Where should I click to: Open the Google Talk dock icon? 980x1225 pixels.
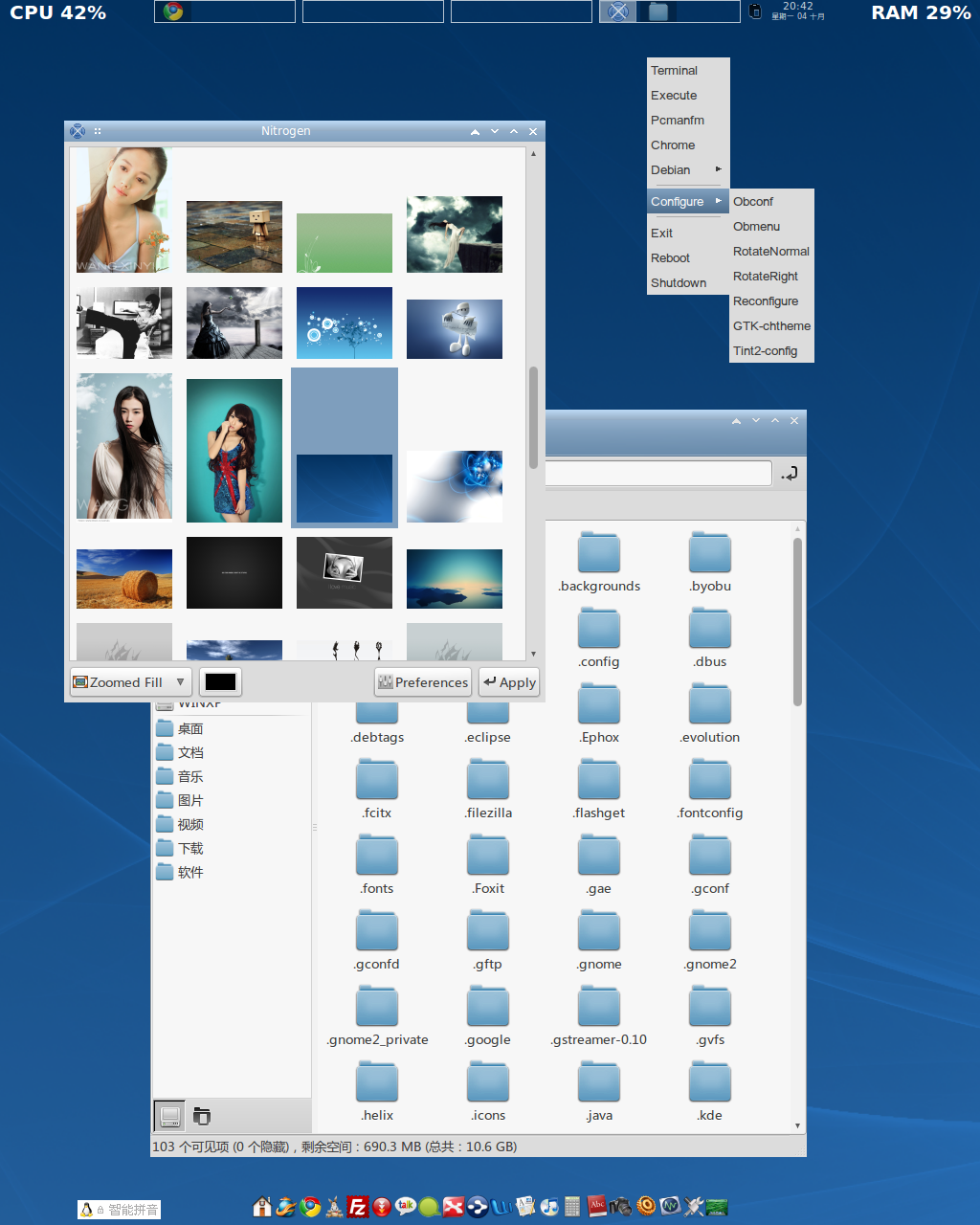point(406,1207)
